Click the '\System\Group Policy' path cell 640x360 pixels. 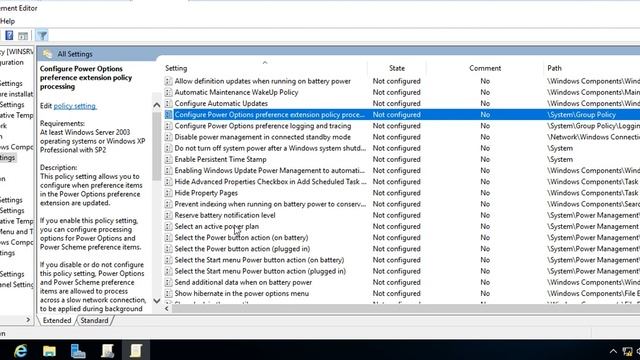(582, 115)
